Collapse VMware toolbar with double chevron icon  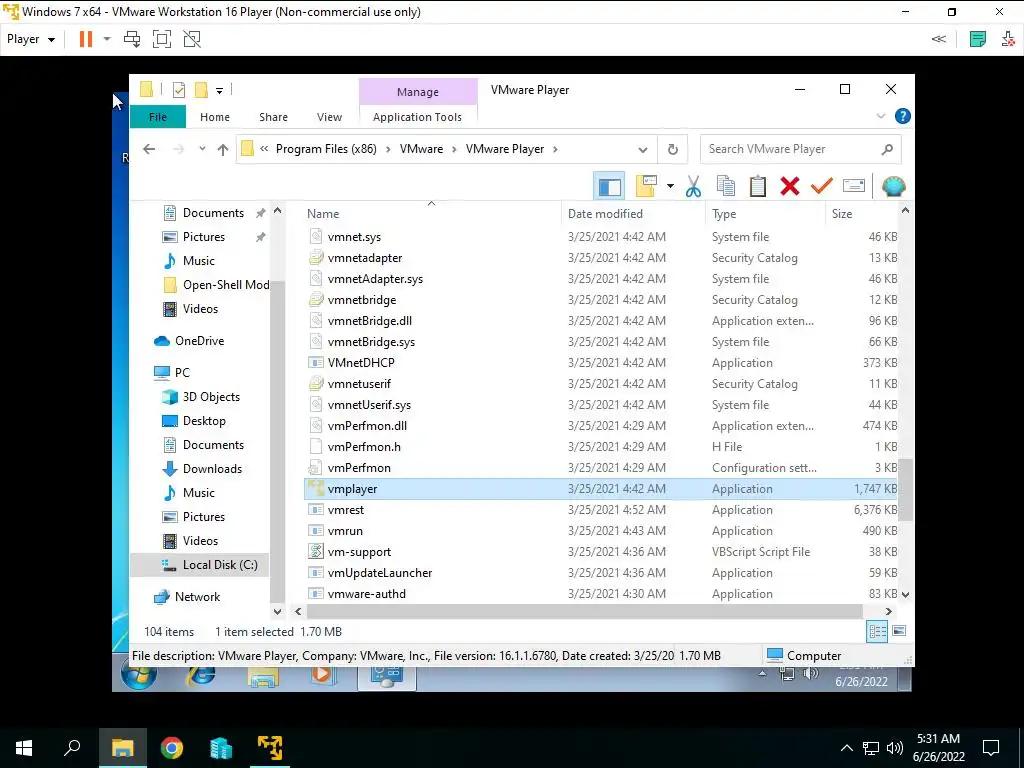click(938, 39)
